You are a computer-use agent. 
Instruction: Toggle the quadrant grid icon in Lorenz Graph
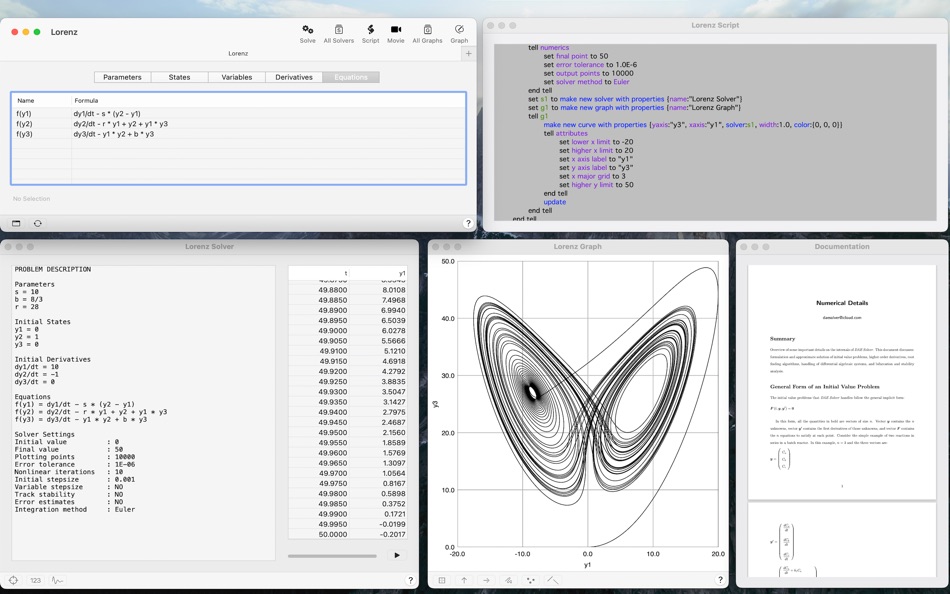[442, 579]
